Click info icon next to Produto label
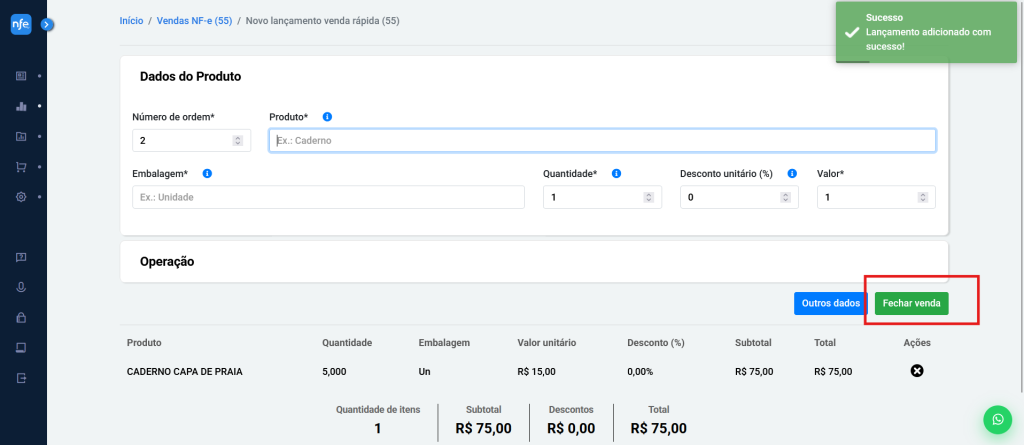Image resolution: width=1024 pixels, height=445 pixels. pyautogui.click(x=327, y=117)
